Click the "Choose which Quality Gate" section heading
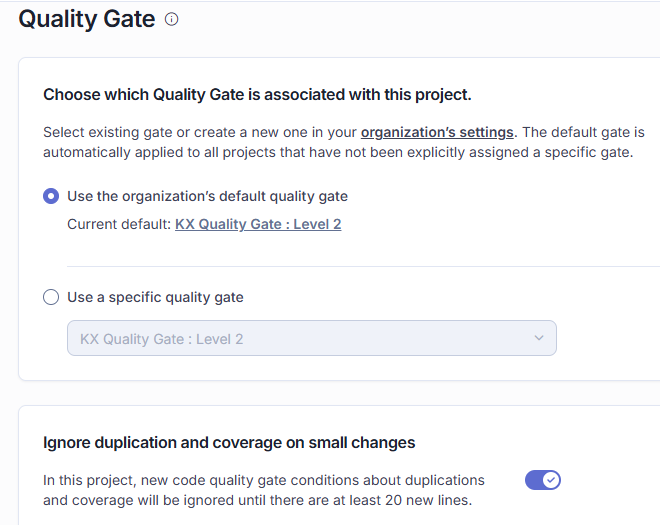 (257, 95)
